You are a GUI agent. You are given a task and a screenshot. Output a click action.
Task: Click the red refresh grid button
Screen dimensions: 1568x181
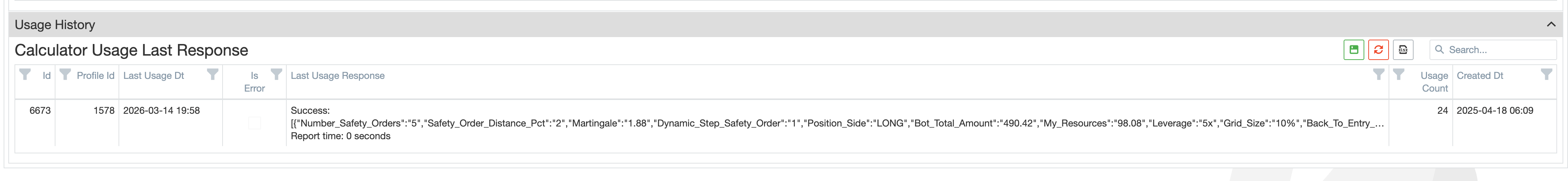(x=1378, y=50)
